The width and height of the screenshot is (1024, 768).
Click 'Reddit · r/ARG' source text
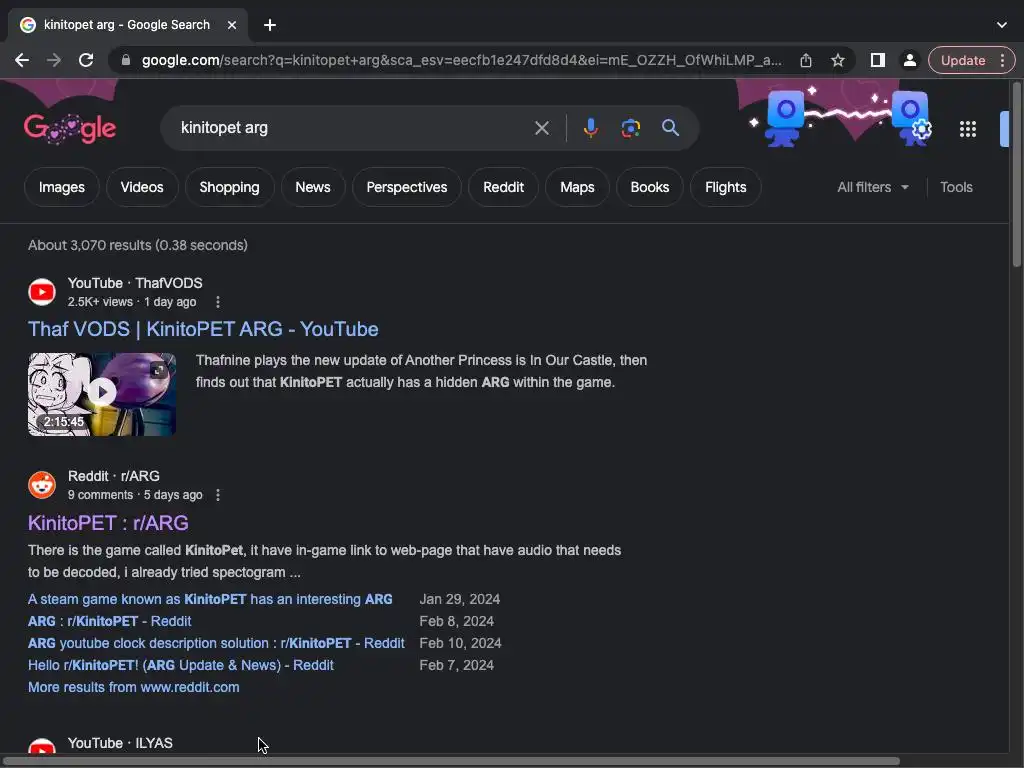point(114,476)
